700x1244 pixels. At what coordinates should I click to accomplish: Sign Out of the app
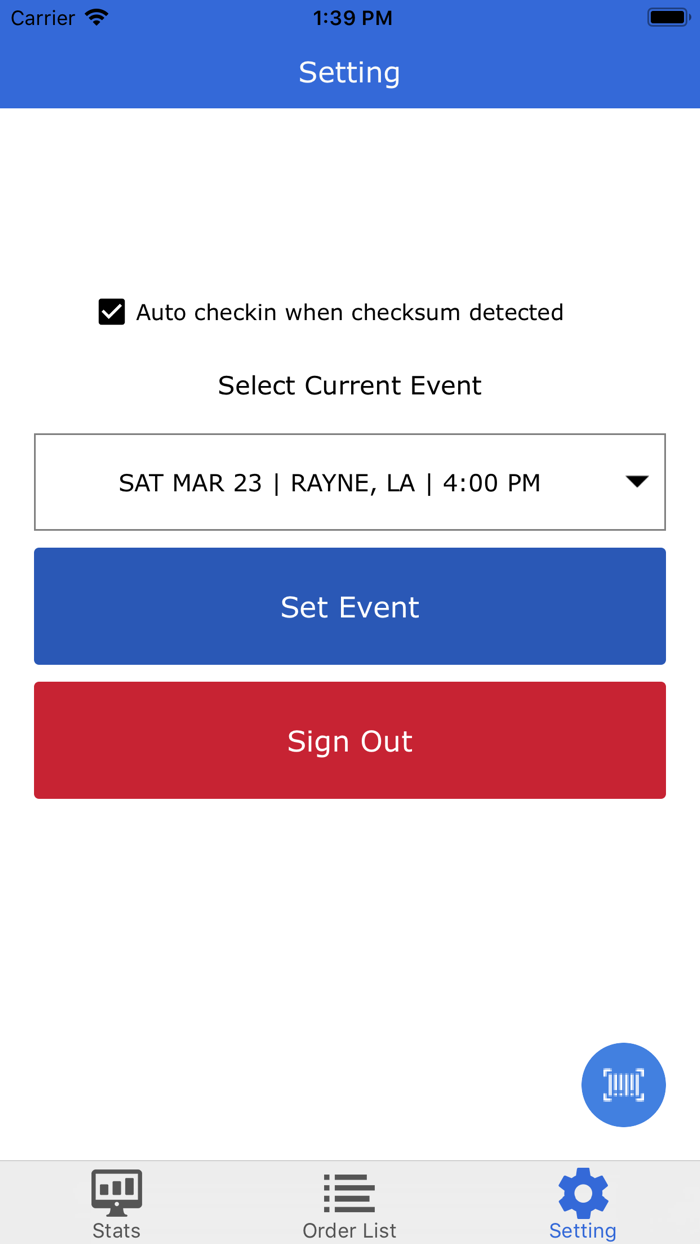[349, 740]
